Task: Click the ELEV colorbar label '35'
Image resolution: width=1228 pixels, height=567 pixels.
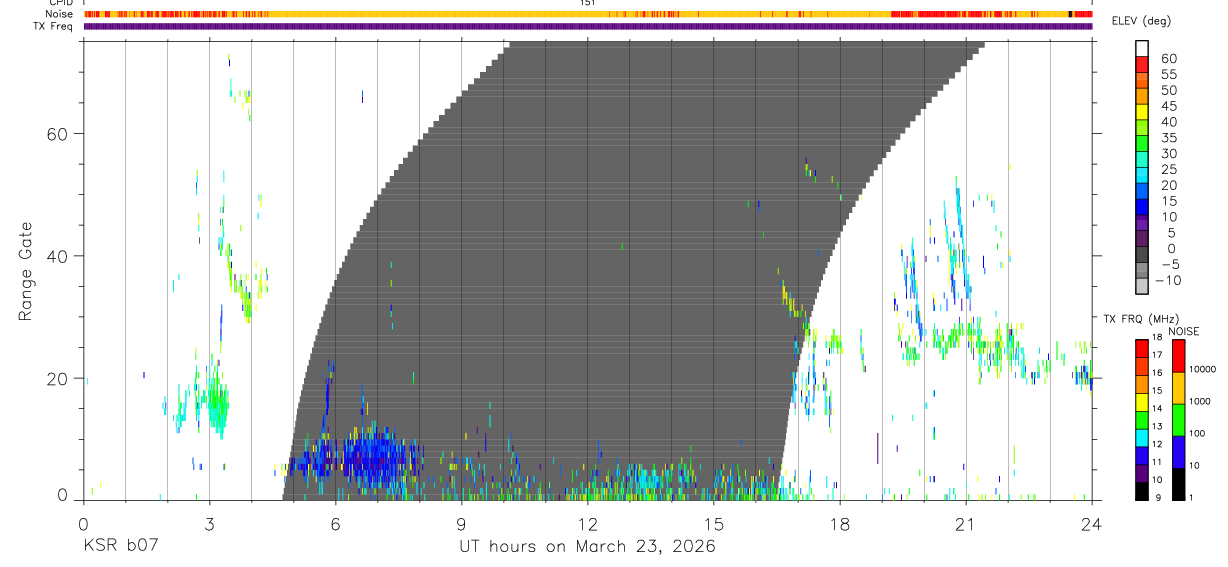Action: 1167,138
